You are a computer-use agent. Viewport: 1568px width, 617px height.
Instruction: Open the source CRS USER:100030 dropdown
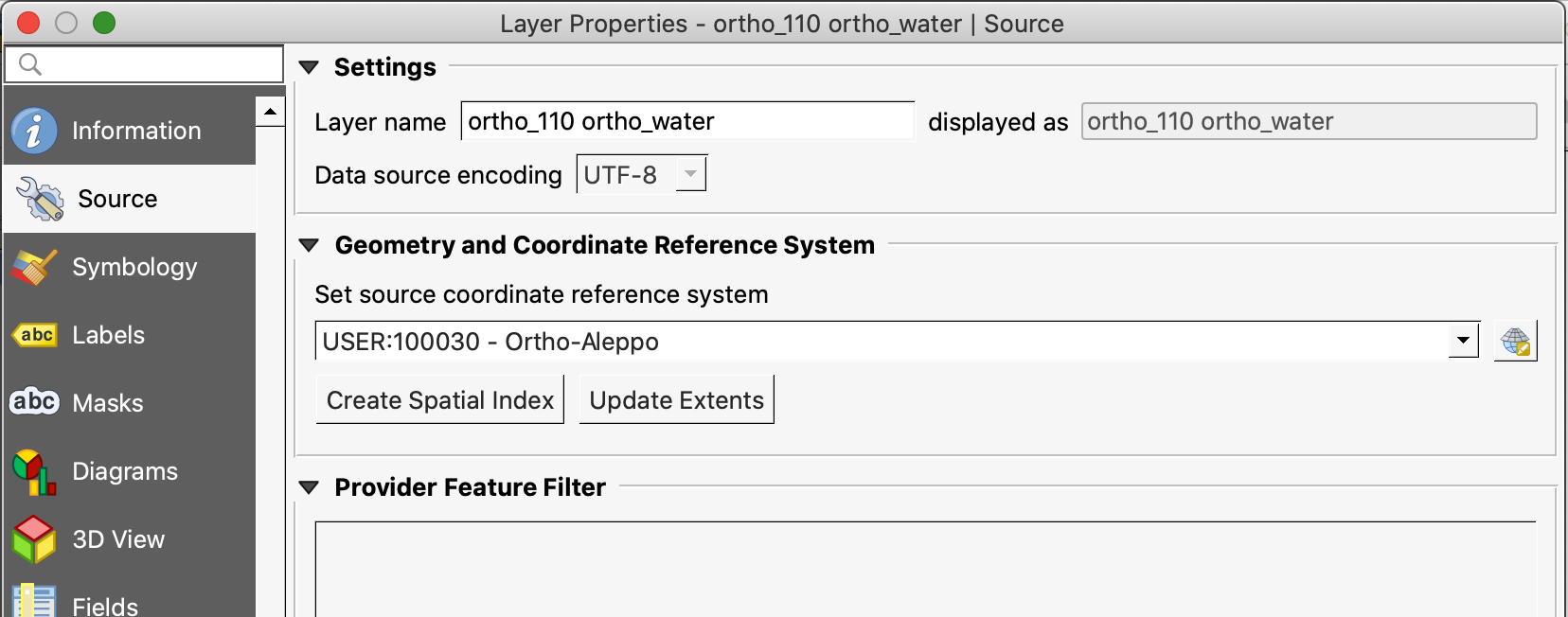pos(897,341)
